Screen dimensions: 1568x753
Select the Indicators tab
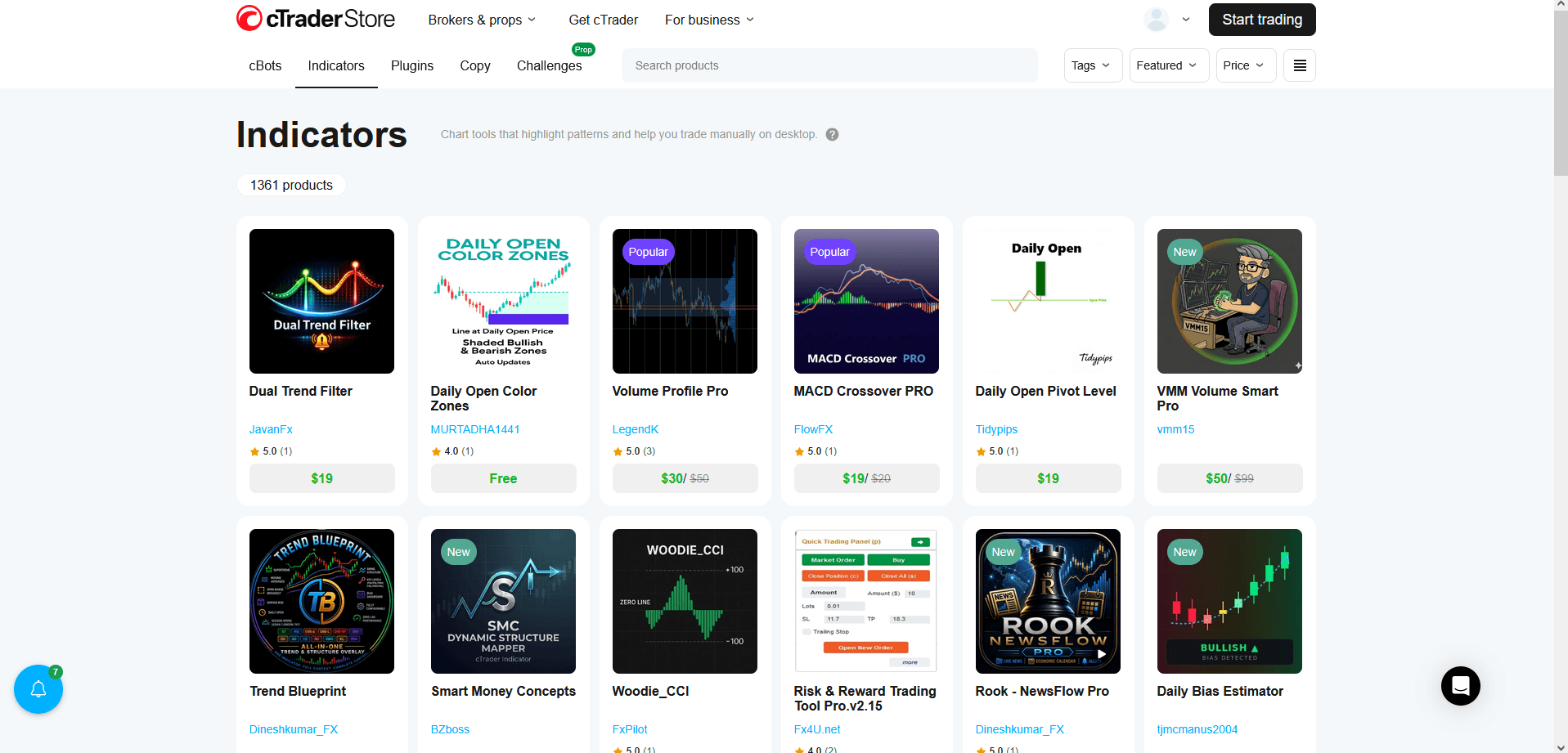coord(336,65)
